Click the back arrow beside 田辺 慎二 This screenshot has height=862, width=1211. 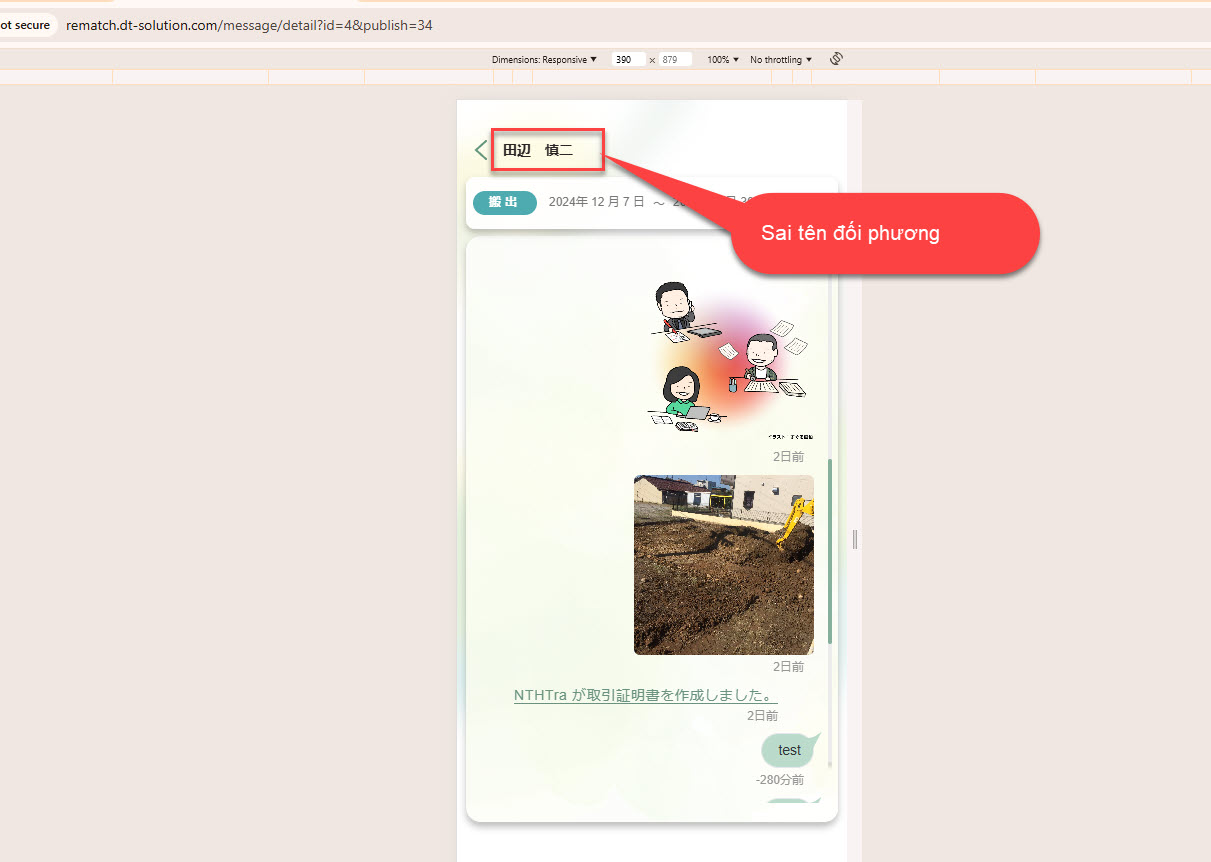coord(481,150)
